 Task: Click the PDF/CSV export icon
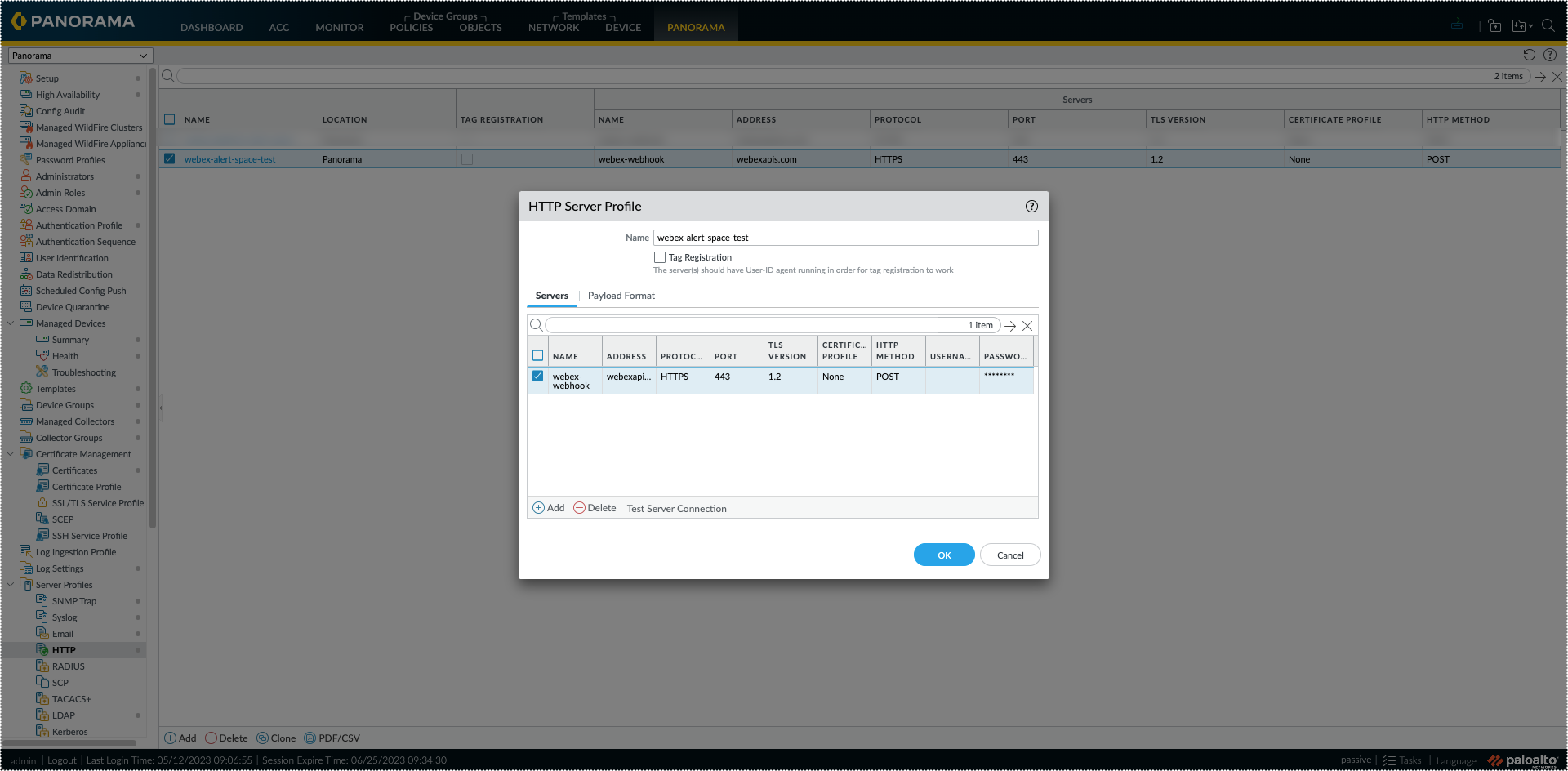pyautogui.click(x=310, y=738)
